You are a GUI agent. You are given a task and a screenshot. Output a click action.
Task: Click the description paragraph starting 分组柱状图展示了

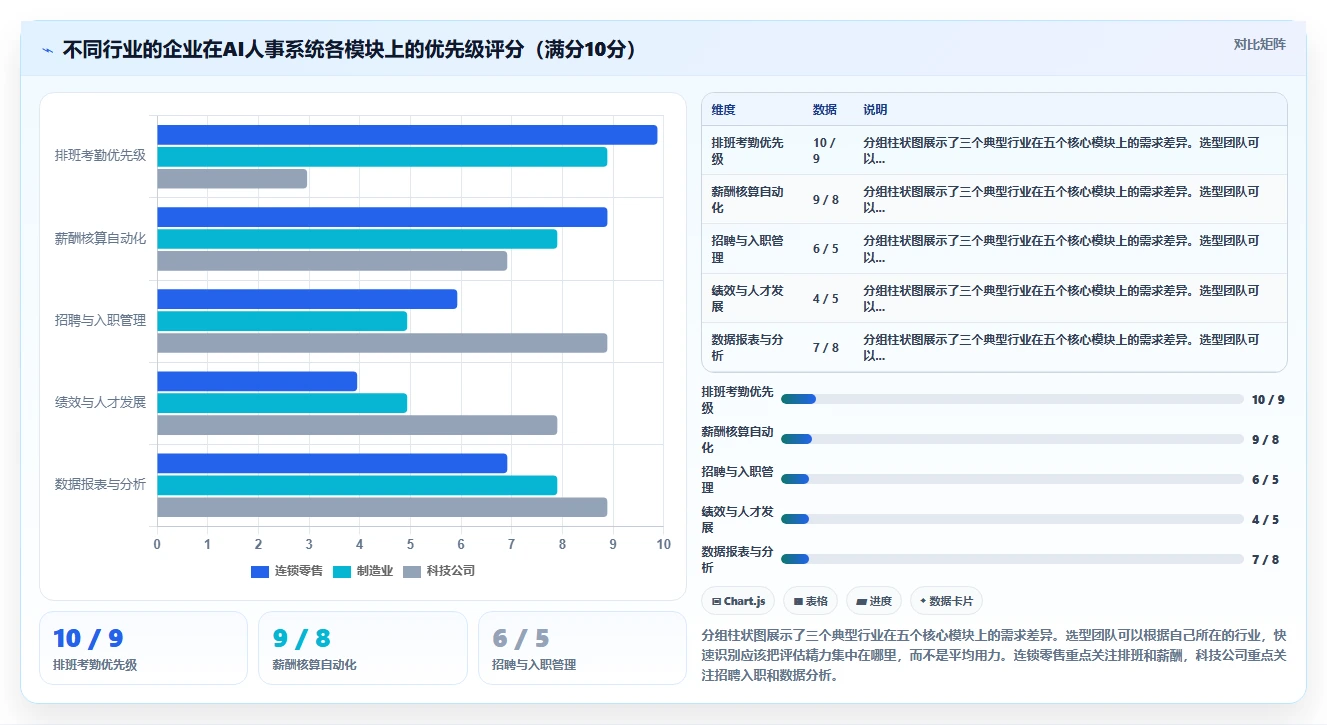coord(994,655)
